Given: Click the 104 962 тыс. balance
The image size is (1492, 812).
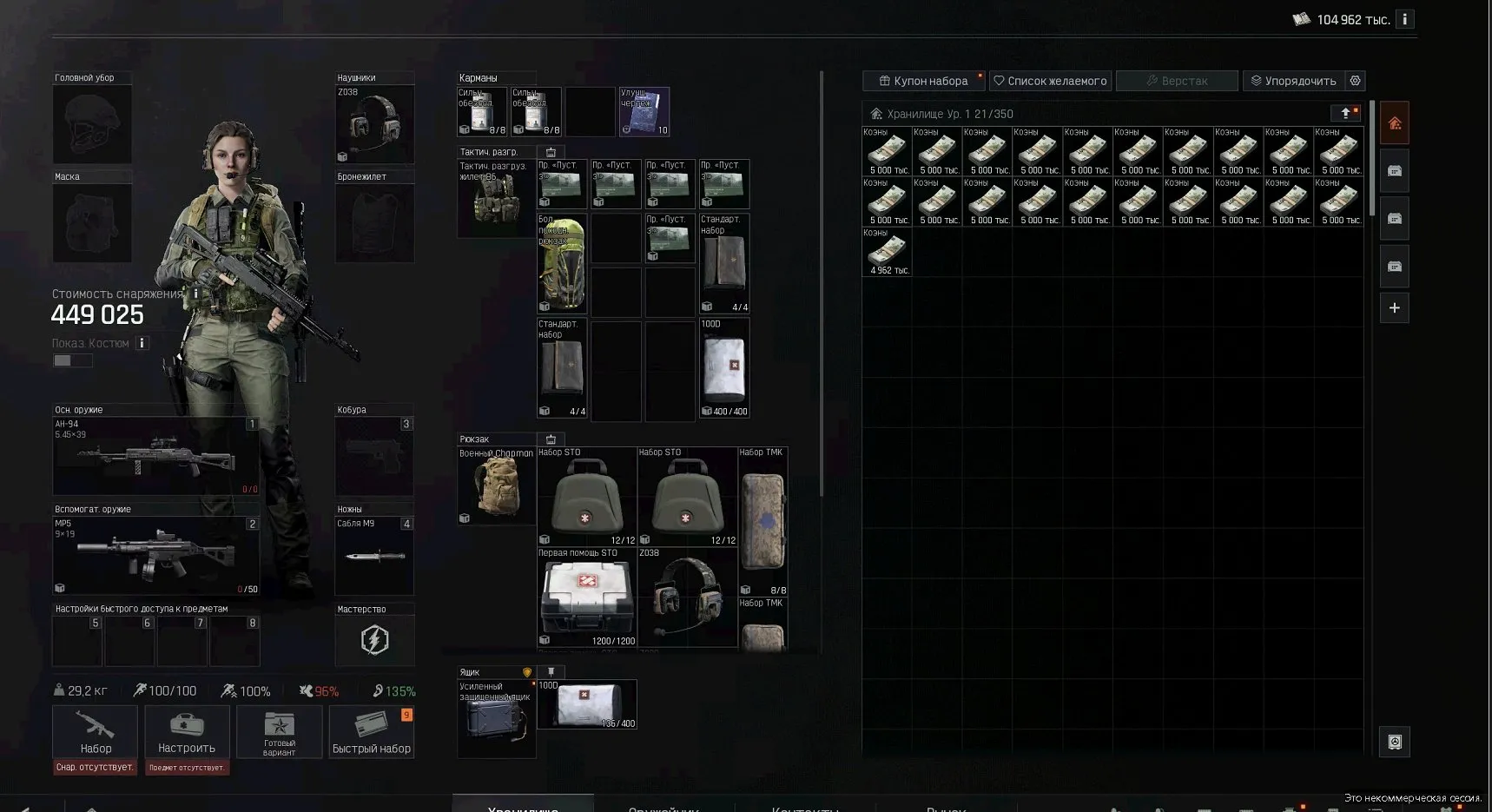Looking at the screenshot, I should point(1352,19).
